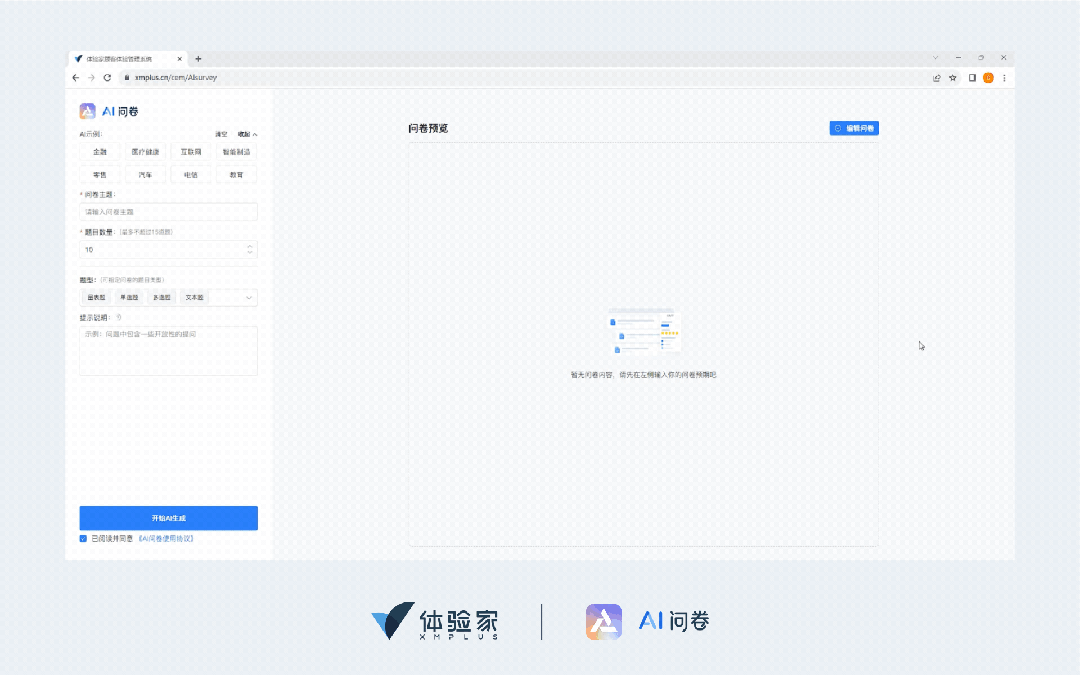Open the 《AI问卷使用协议》 link
Screen dimensions: 1080x675
[x=164, y=538]
